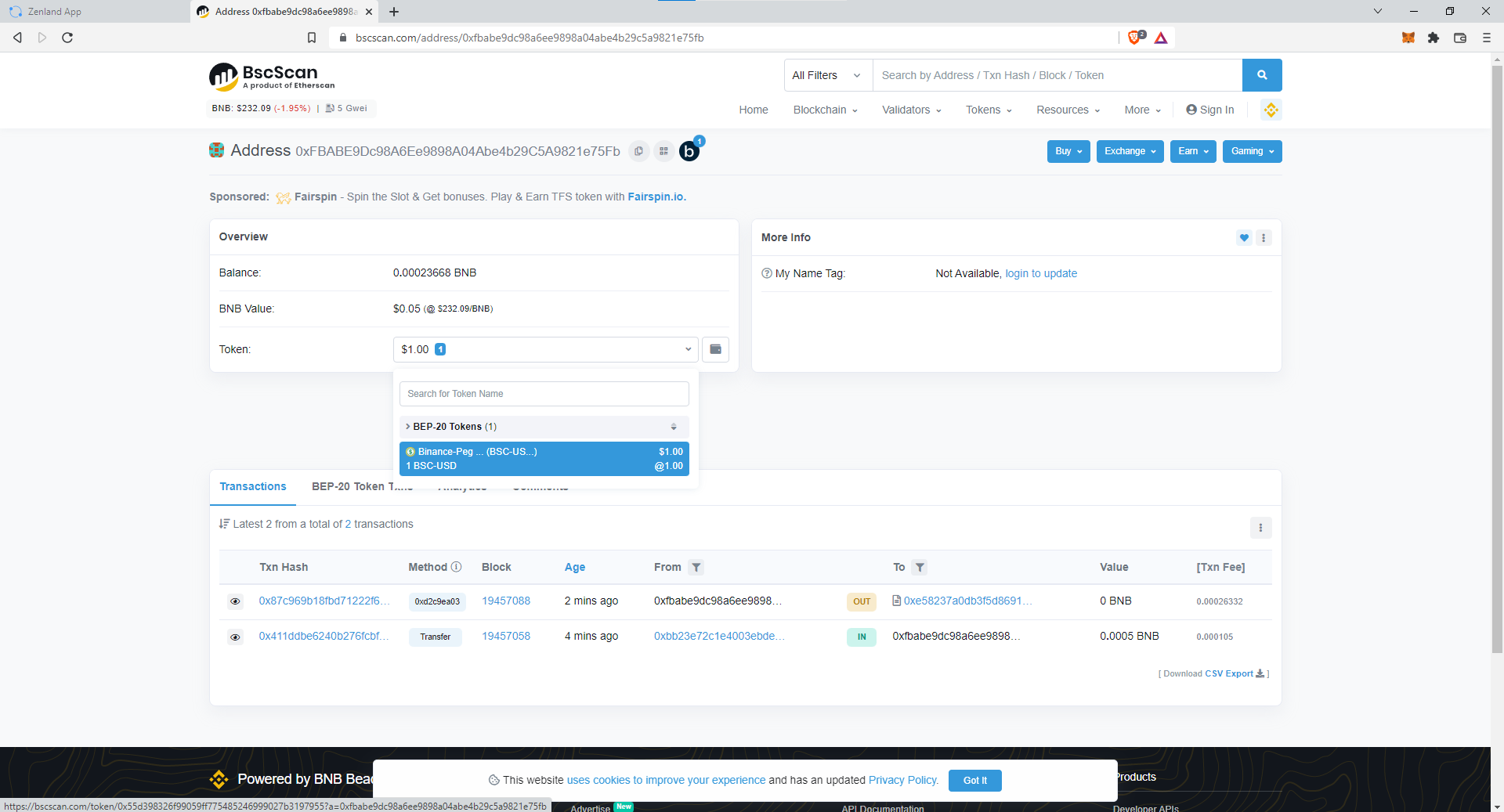
Task: Open the Privacy Policy link
Action: [903, 780]
